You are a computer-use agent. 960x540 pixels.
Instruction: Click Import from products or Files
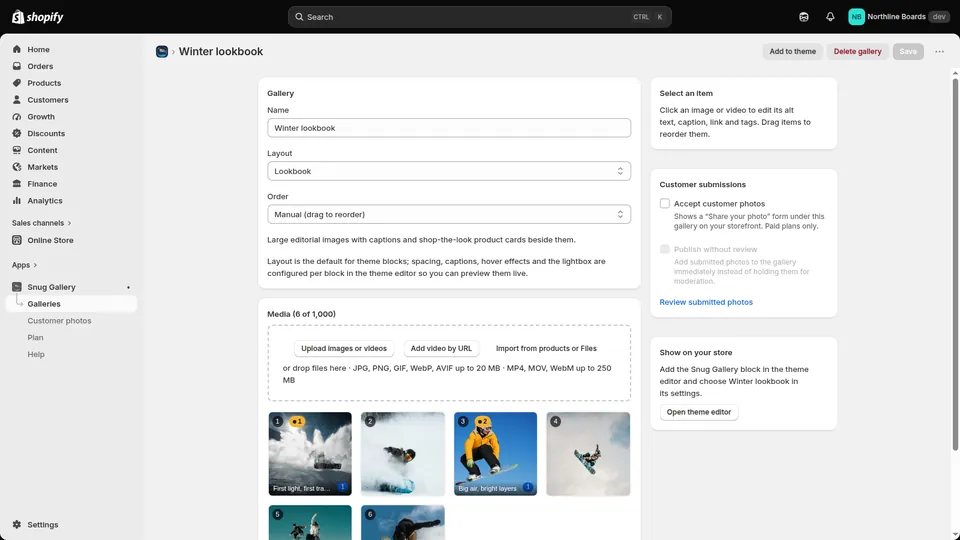point(546,348)
